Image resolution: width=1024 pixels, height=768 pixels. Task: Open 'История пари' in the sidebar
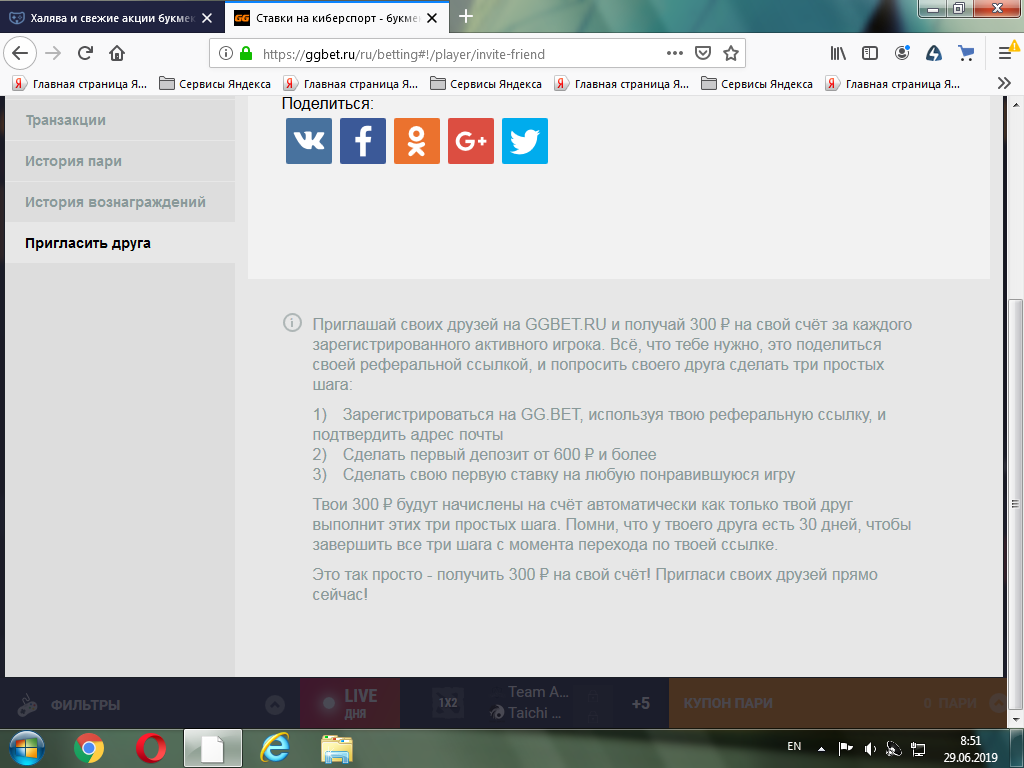coord(120,161)
